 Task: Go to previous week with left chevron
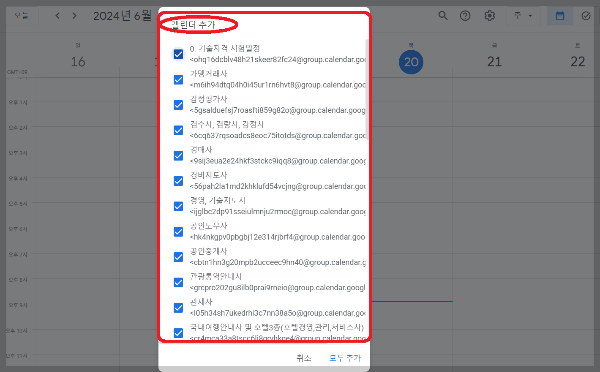tap(57, 16)
